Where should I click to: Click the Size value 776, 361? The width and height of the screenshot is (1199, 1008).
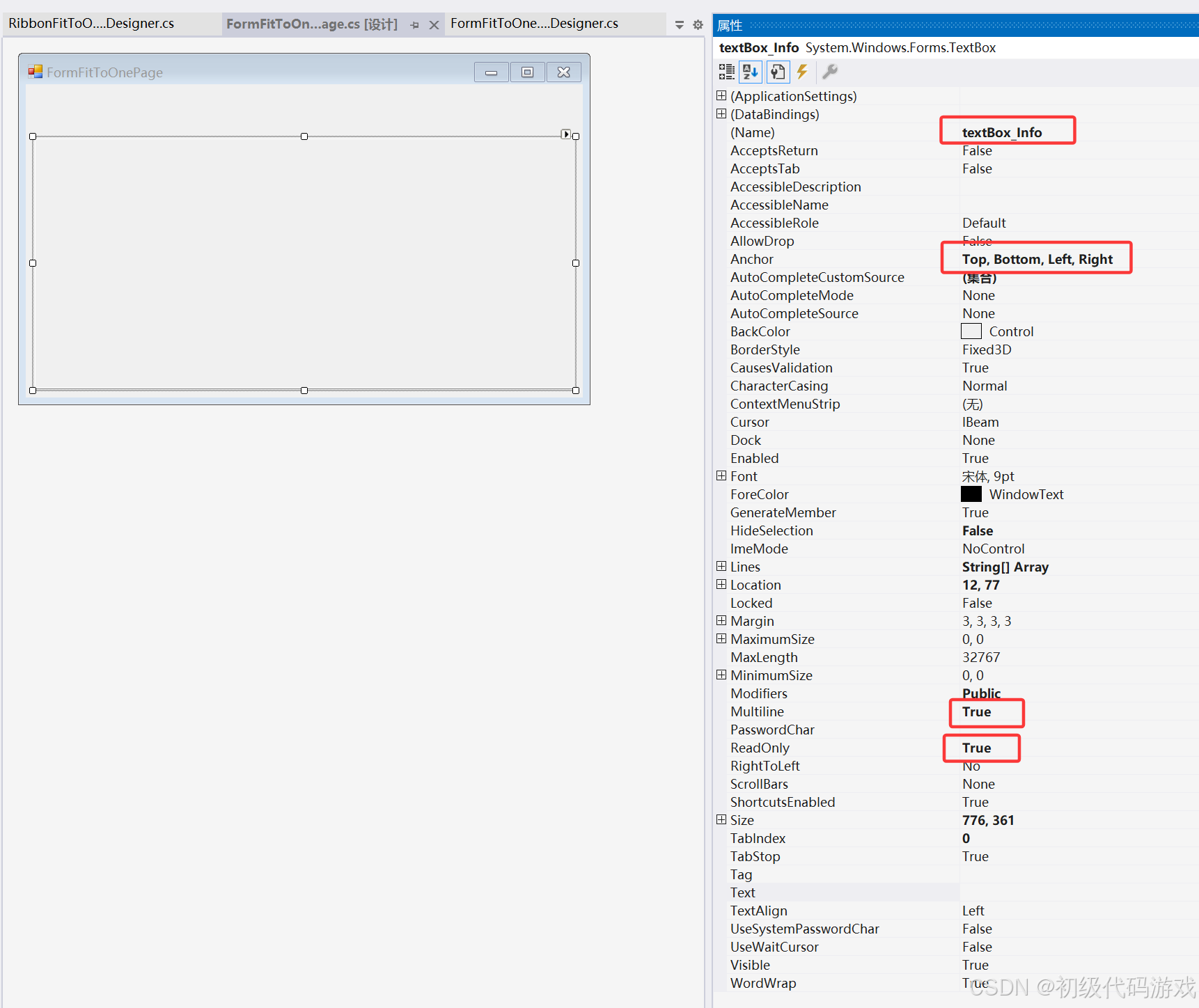coord(988,820)
